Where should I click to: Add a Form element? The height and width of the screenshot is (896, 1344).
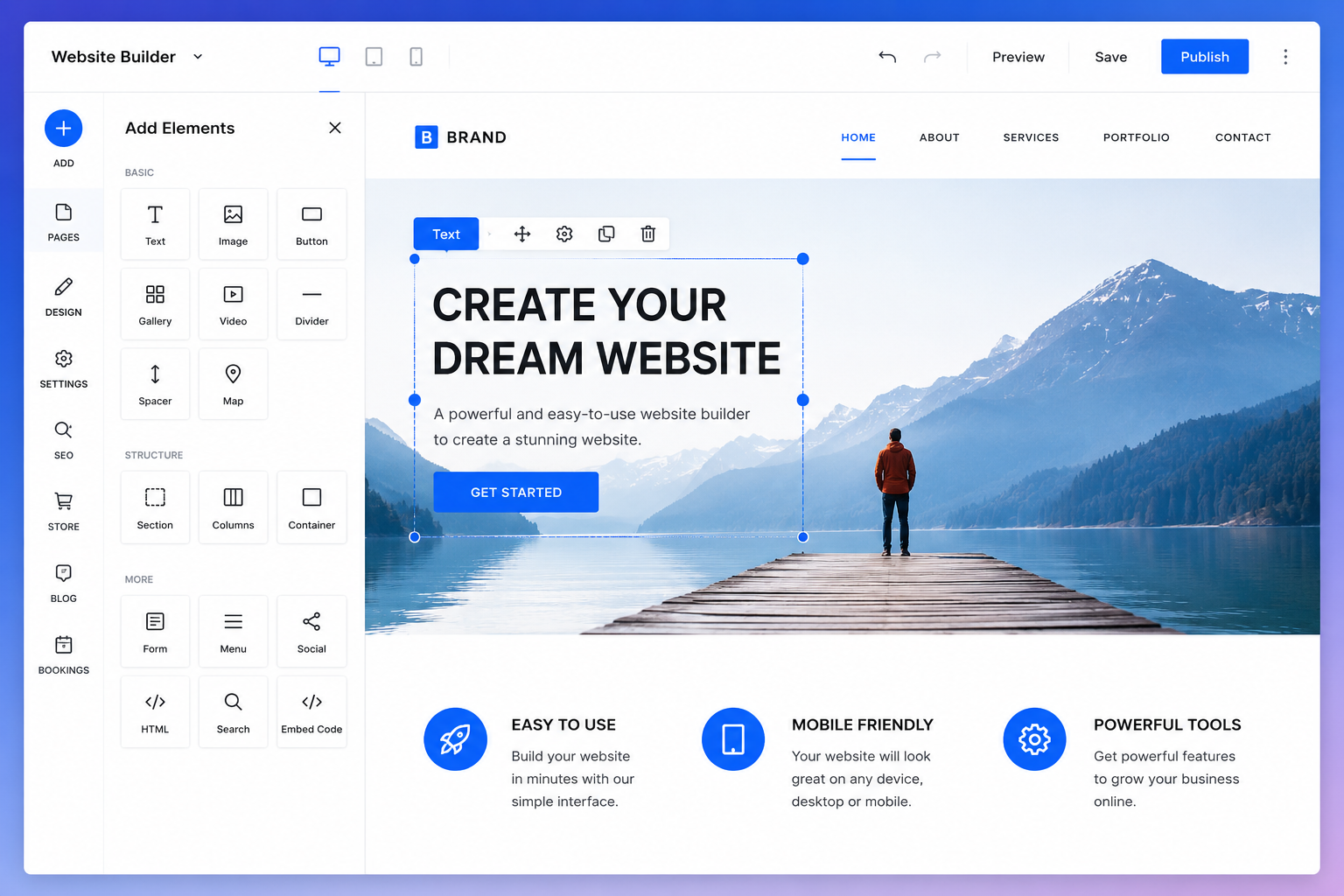pyautogui.click(x=155, y=632)
